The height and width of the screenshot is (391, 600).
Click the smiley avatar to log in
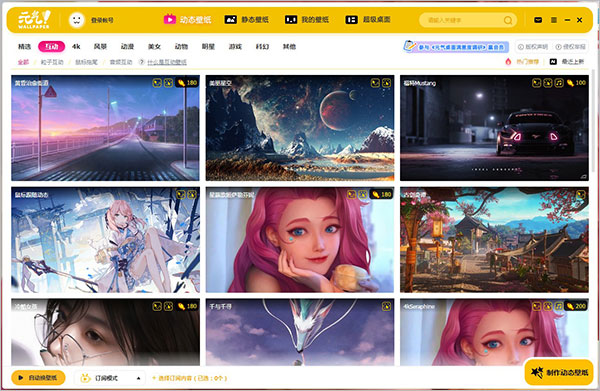tap(77, 20)
